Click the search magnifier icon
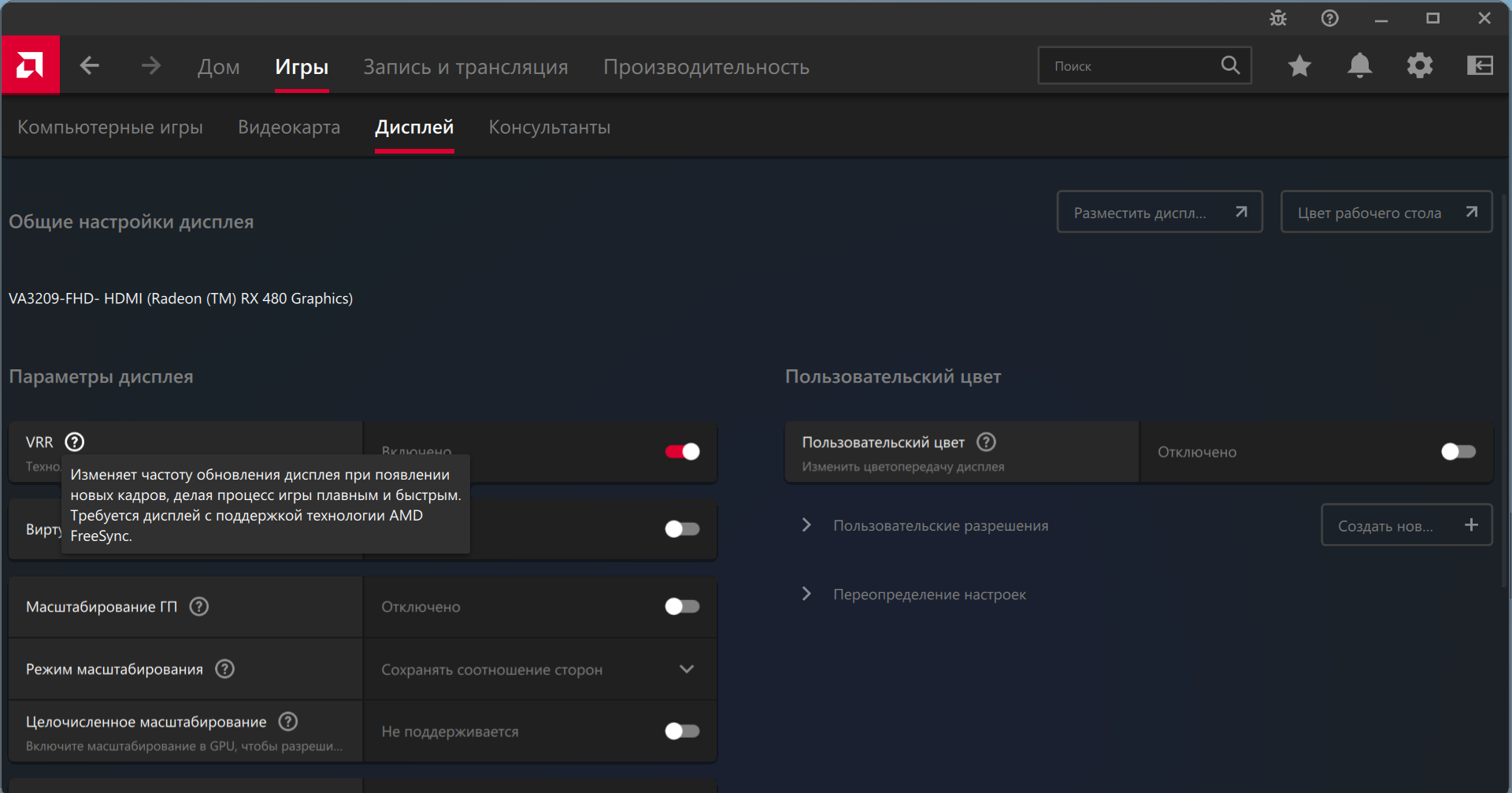The width and height of the screenshot is (1512, 793). (x=1230, y=65)
